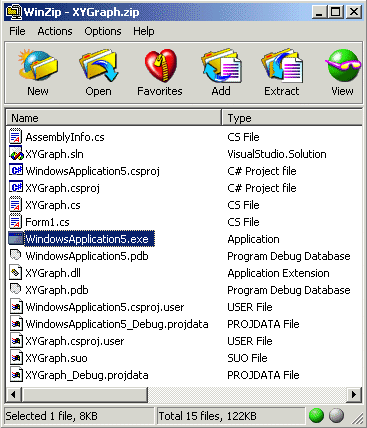Screen dimensions: 367x428
Task: Click the icon beside XYGraph.csproj.user
Action: click(16, 341)
